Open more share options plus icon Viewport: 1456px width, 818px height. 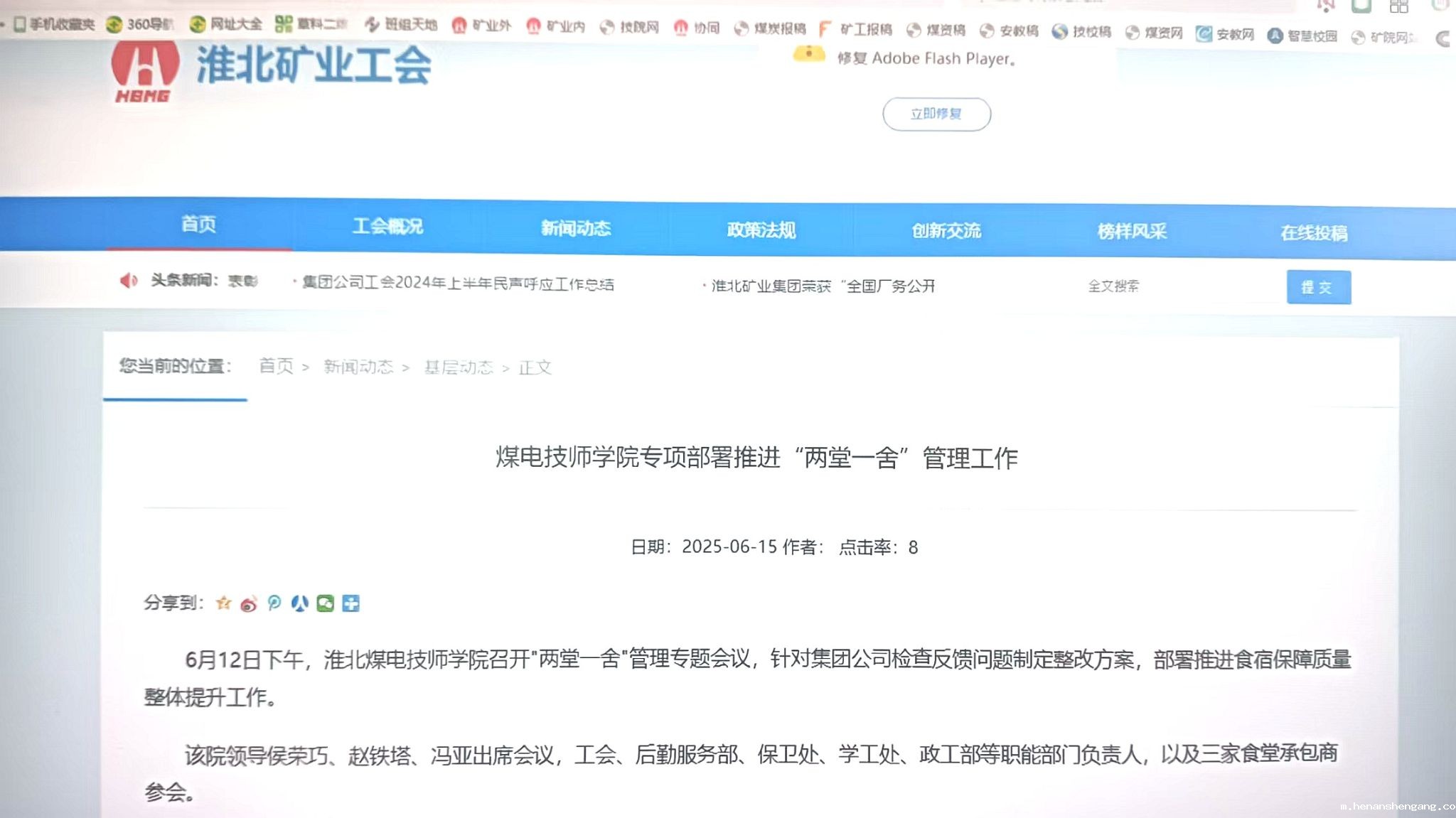(x=350, y=603)
